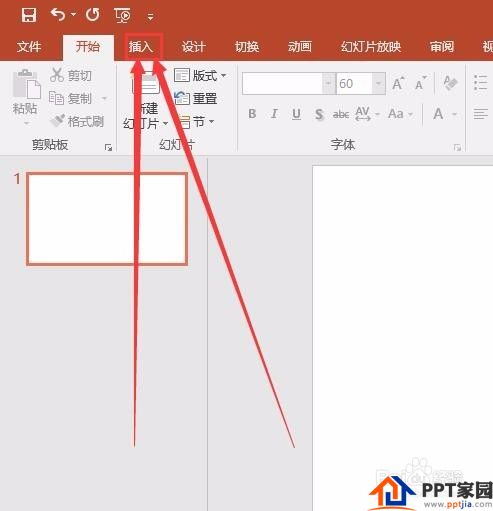Open the 节 section dropdown
The width and height of the screenshot is (493, 511).
coord(197,122)
